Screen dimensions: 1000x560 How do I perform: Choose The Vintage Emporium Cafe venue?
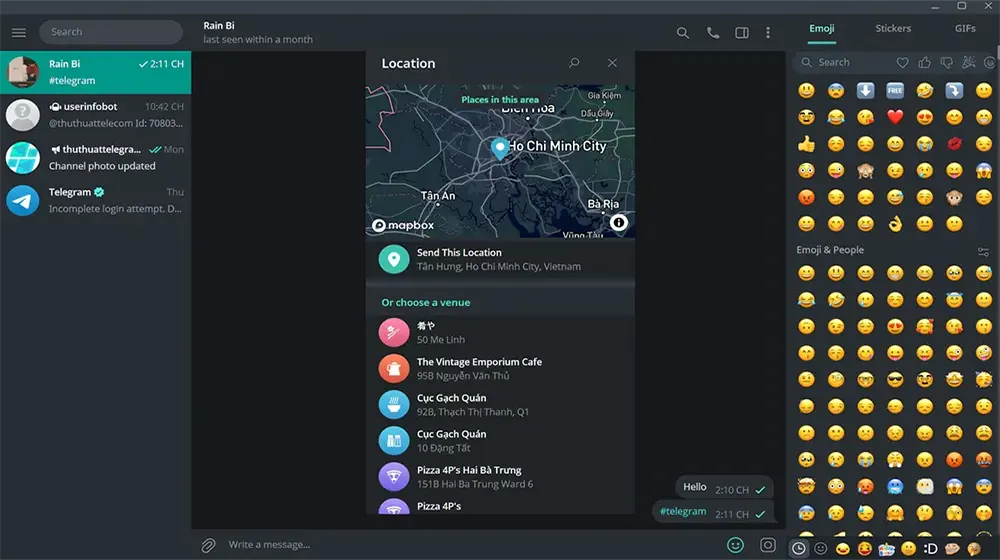(x=500, y=368)
